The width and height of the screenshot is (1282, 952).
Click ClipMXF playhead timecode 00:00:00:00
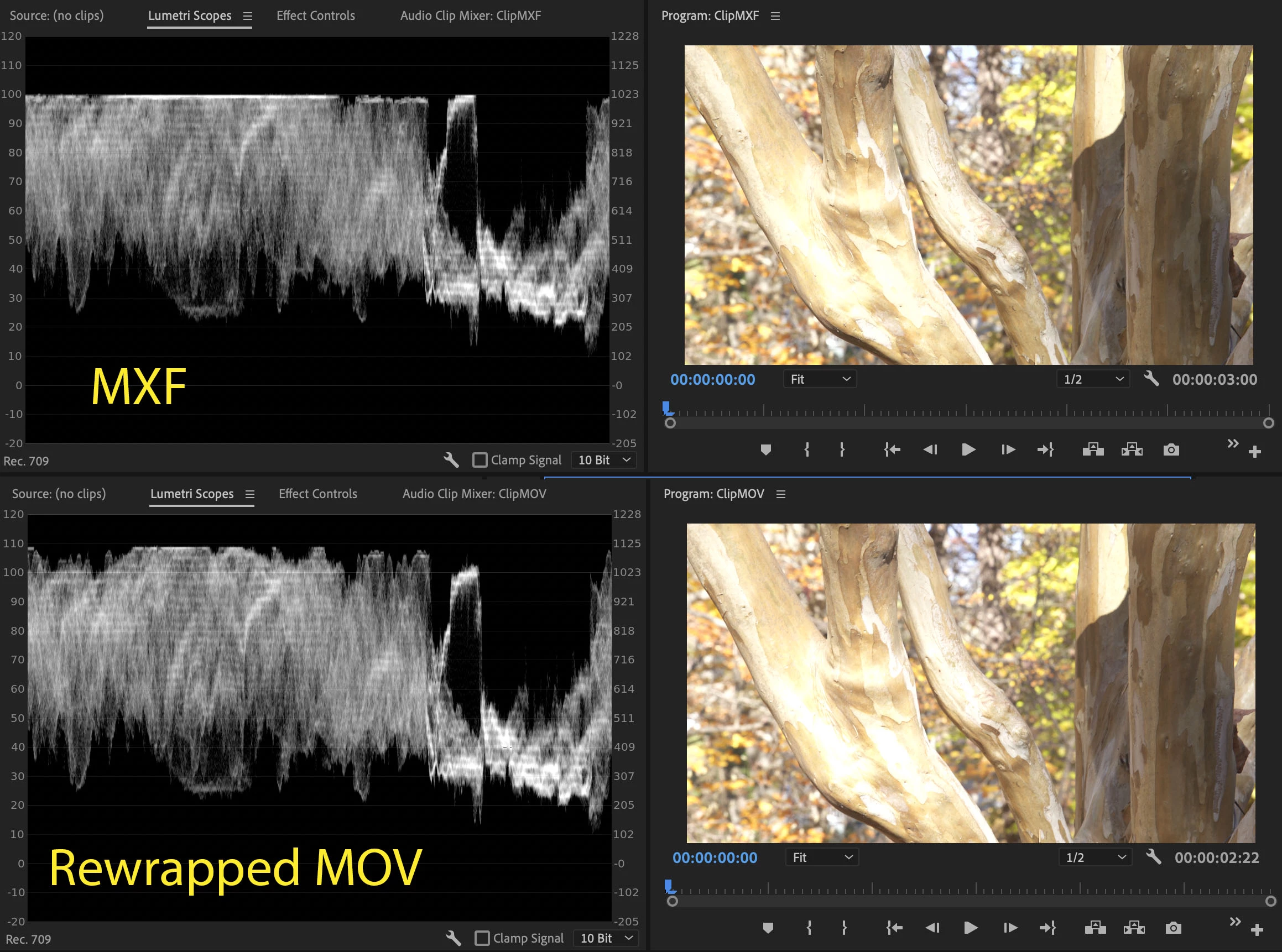[x=712, y=380]
